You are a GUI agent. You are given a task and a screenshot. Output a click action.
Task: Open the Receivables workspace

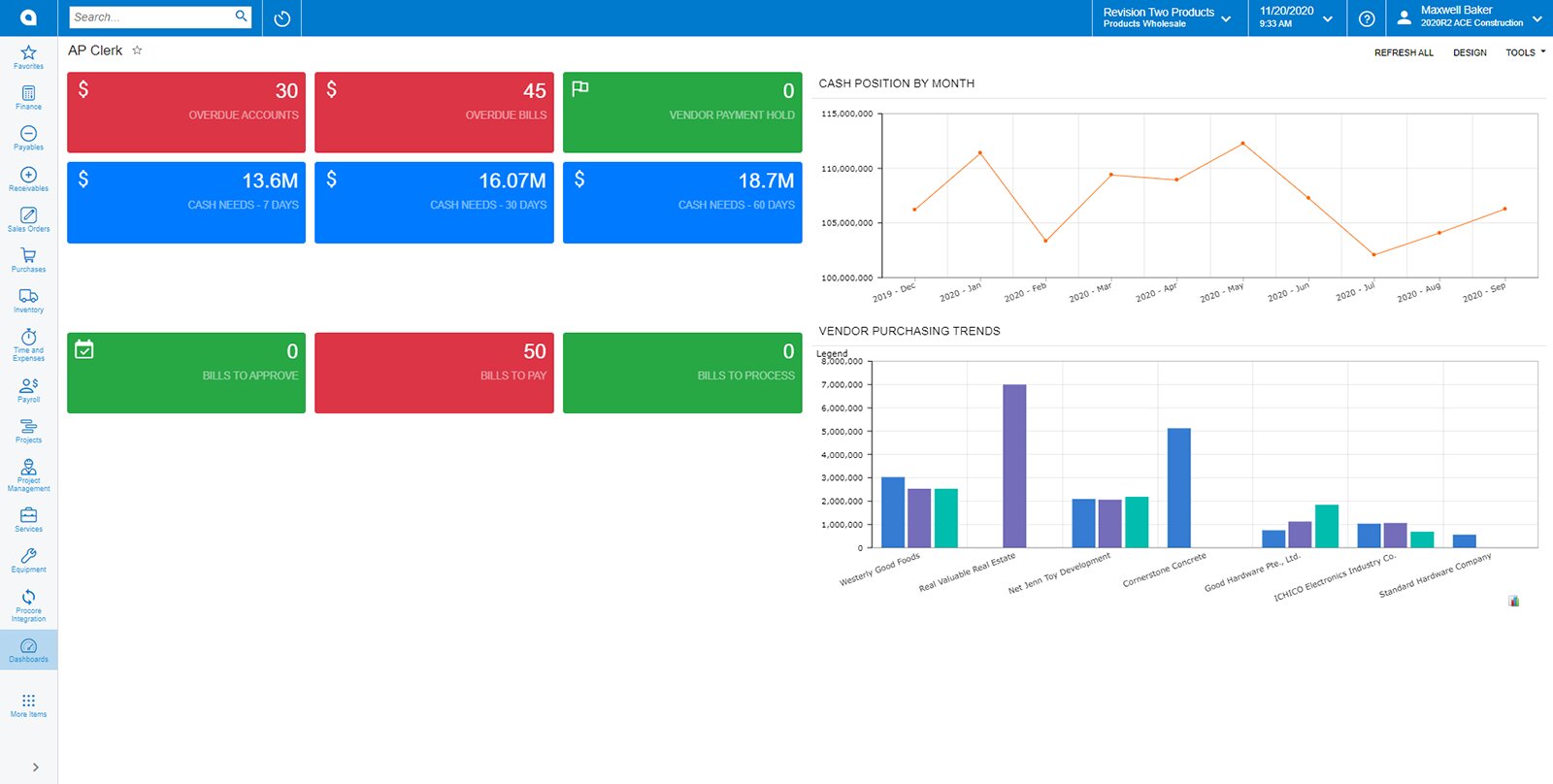point(28,179)
